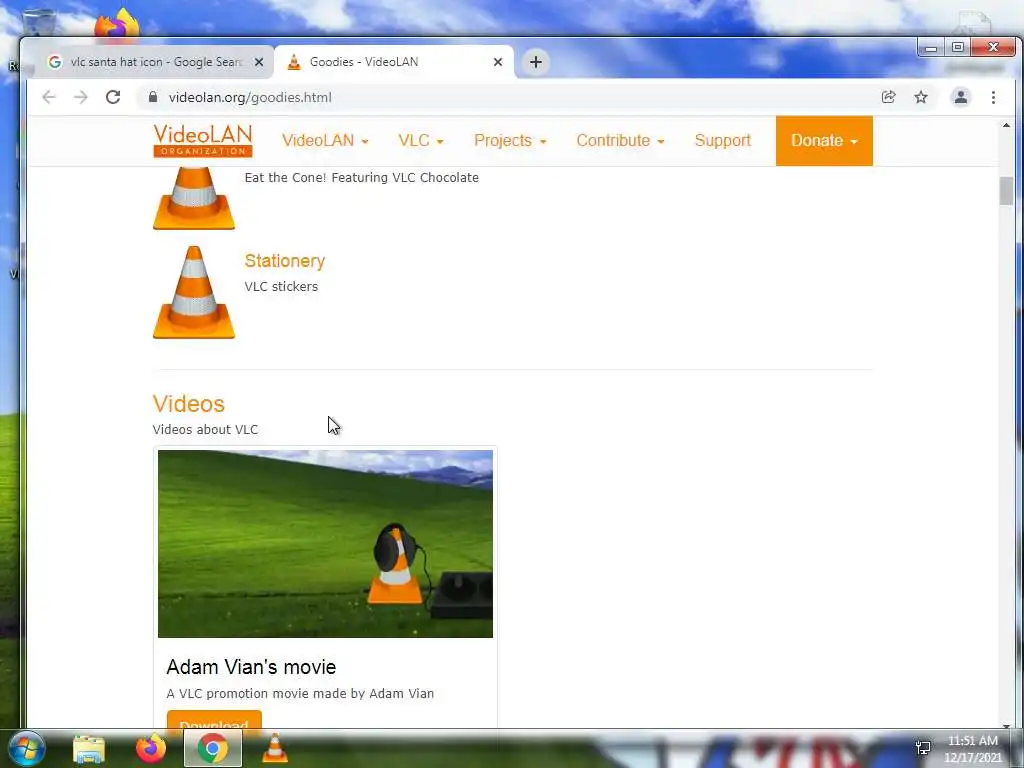The image size is (1024, 768).
Task: Click the Recycle Bin desktop icon
Action: pos(39,23)
